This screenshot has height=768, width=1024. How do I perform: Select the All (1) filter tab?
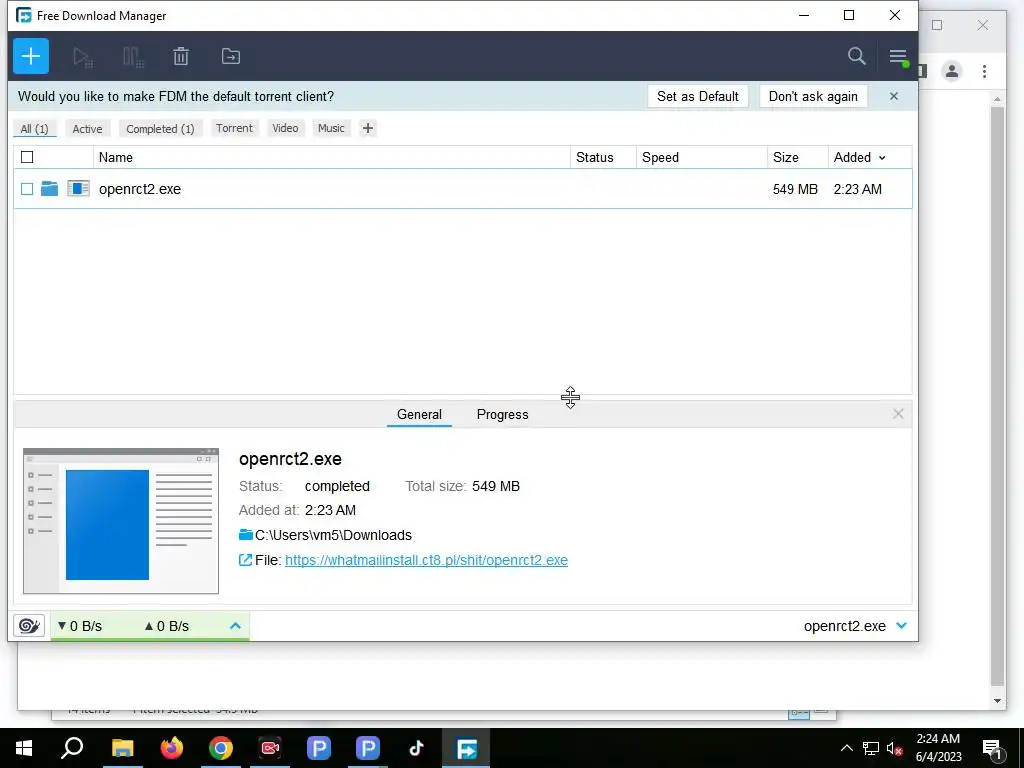(x=35, y=129)
